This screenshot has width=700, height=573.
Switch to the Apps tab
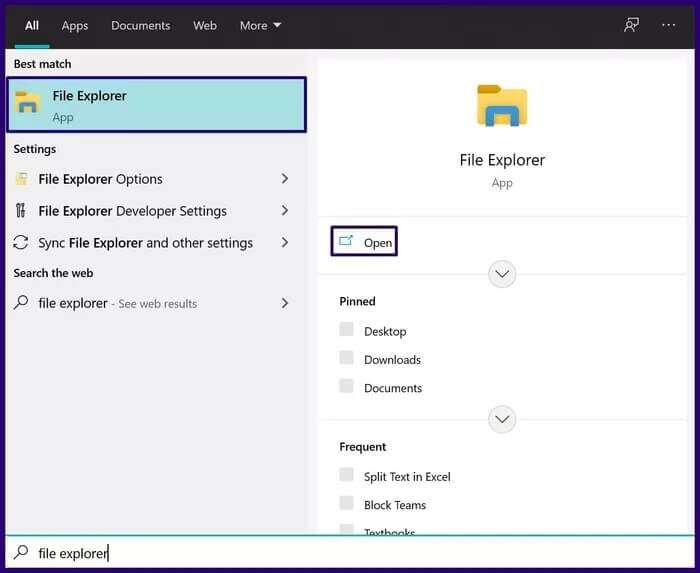point(75,25)
